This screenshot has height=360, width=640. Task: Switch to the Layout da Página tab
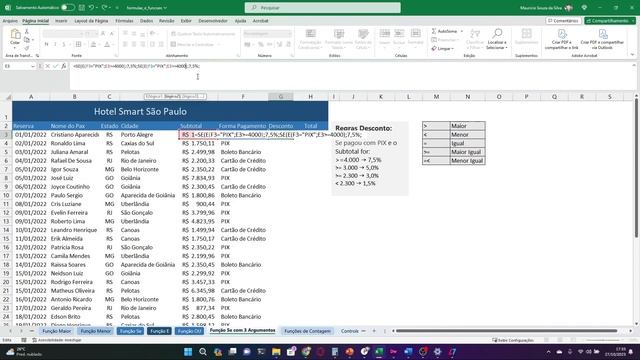click(91, 21)
